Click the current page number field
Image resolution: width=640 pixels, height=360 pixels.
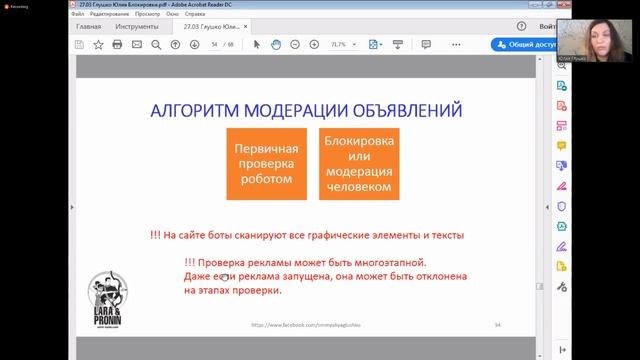214,44
